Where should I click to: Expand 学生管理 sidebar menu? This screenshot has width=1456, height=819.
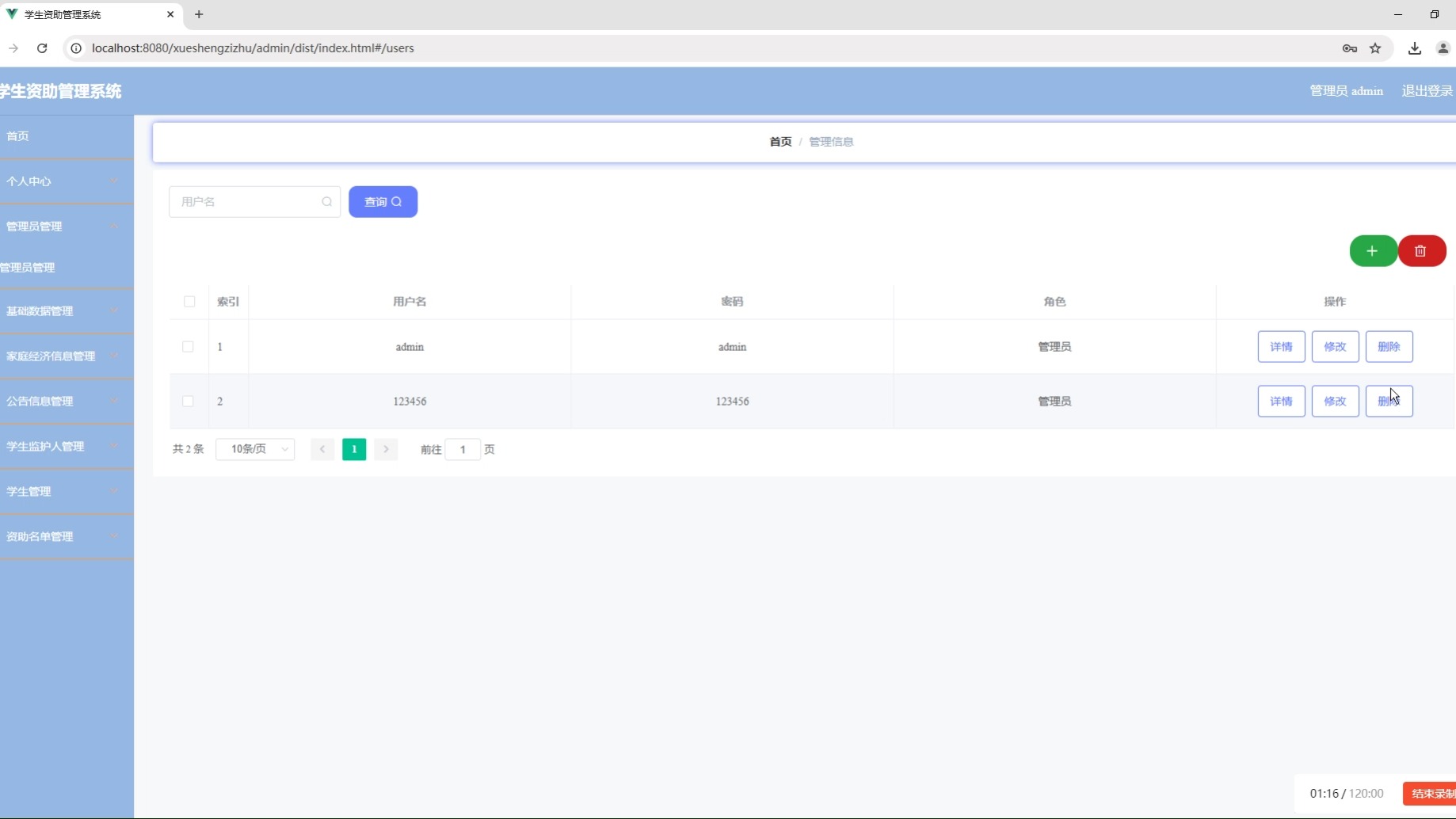point(67,492)
